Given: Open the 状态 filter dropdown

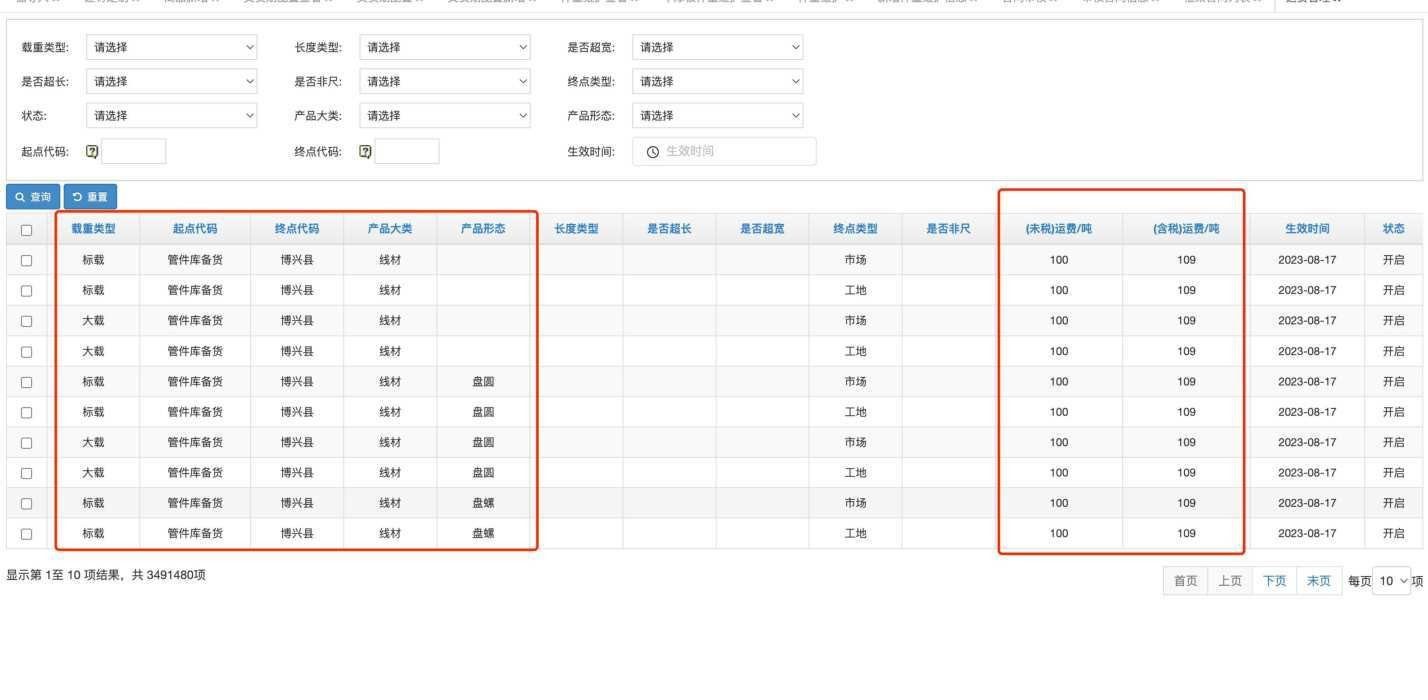Looking at the screenshot, I should tap(172, 115).
